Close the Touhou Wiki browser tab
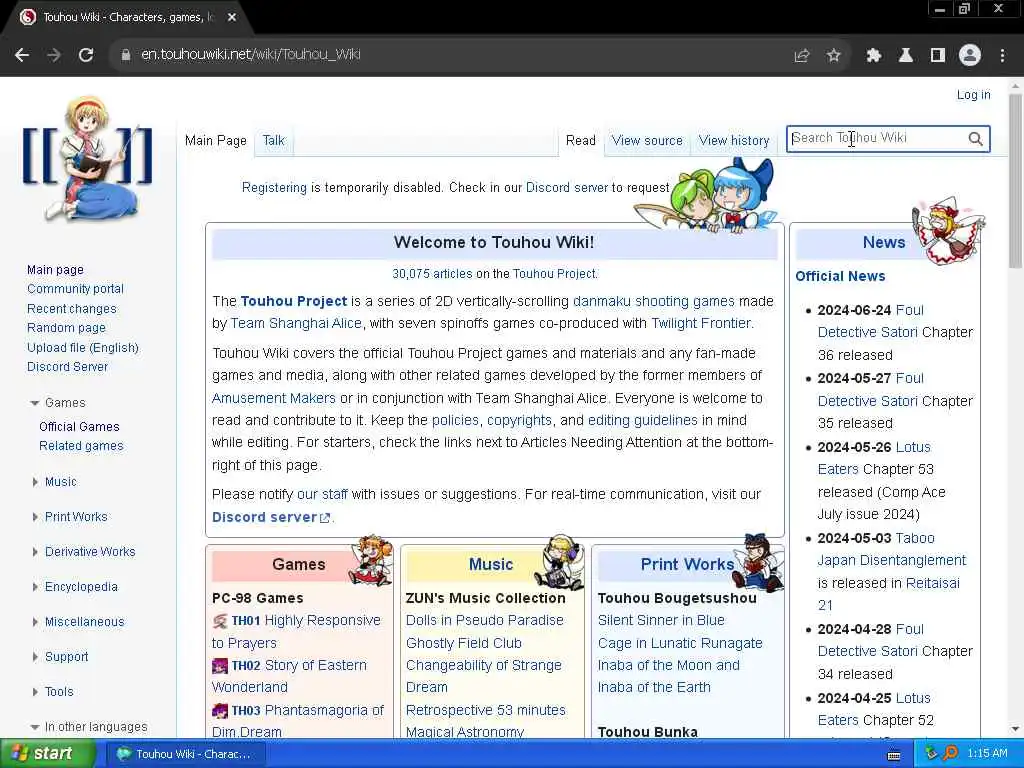The image size is (1024, 768). point(232,18)
